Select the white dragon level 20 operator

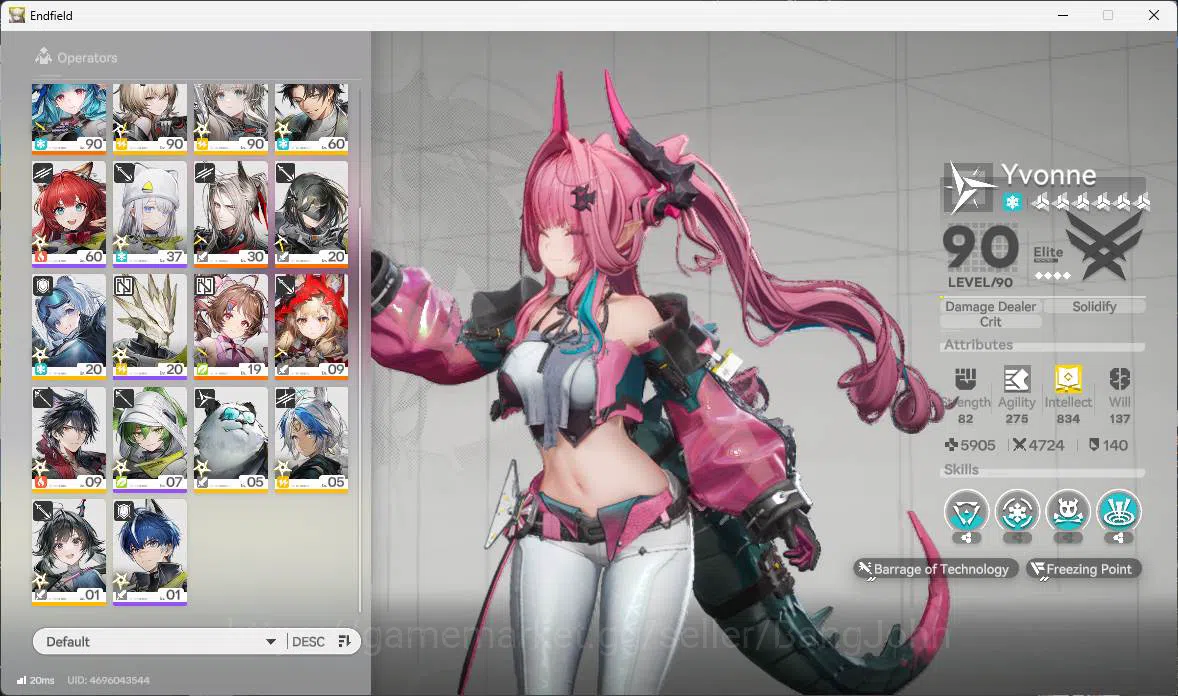150,326
